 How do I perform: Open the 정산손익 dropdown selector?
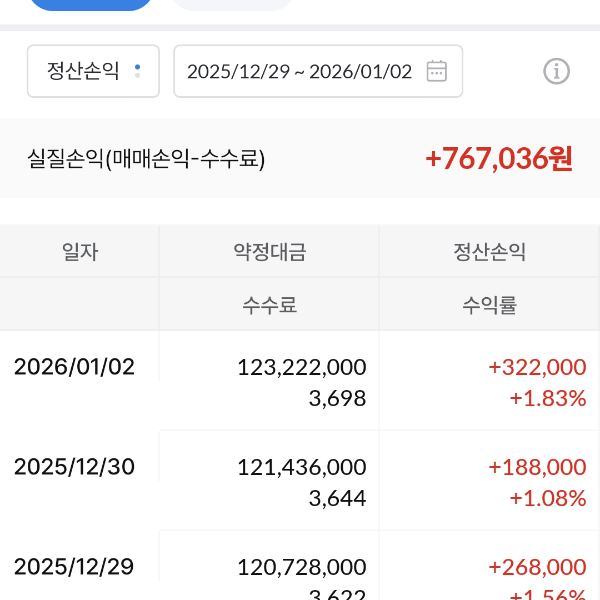[x=93, y=71]
